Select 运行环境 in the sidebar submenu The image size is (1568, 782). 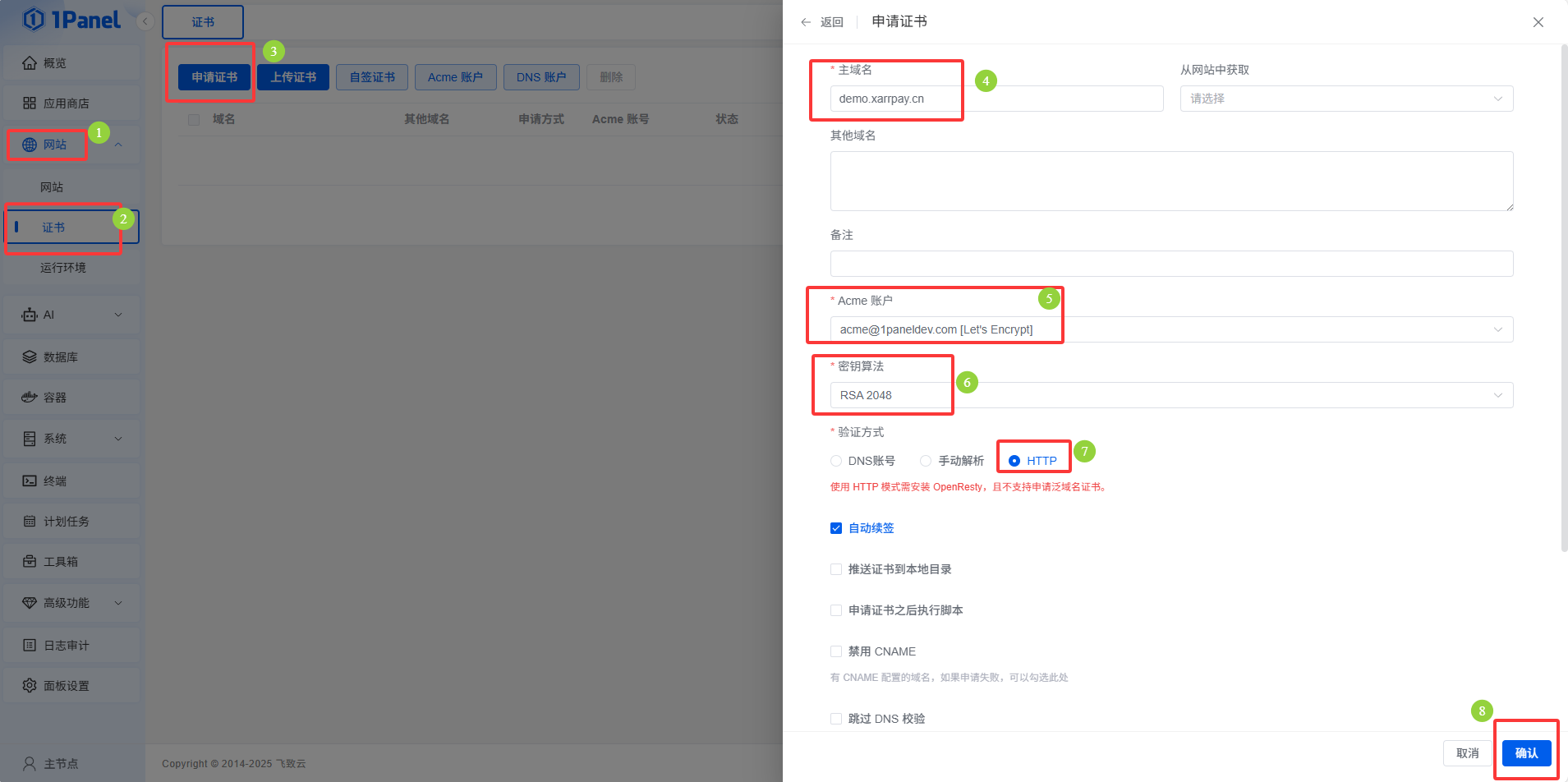click(x=63, y=268)
